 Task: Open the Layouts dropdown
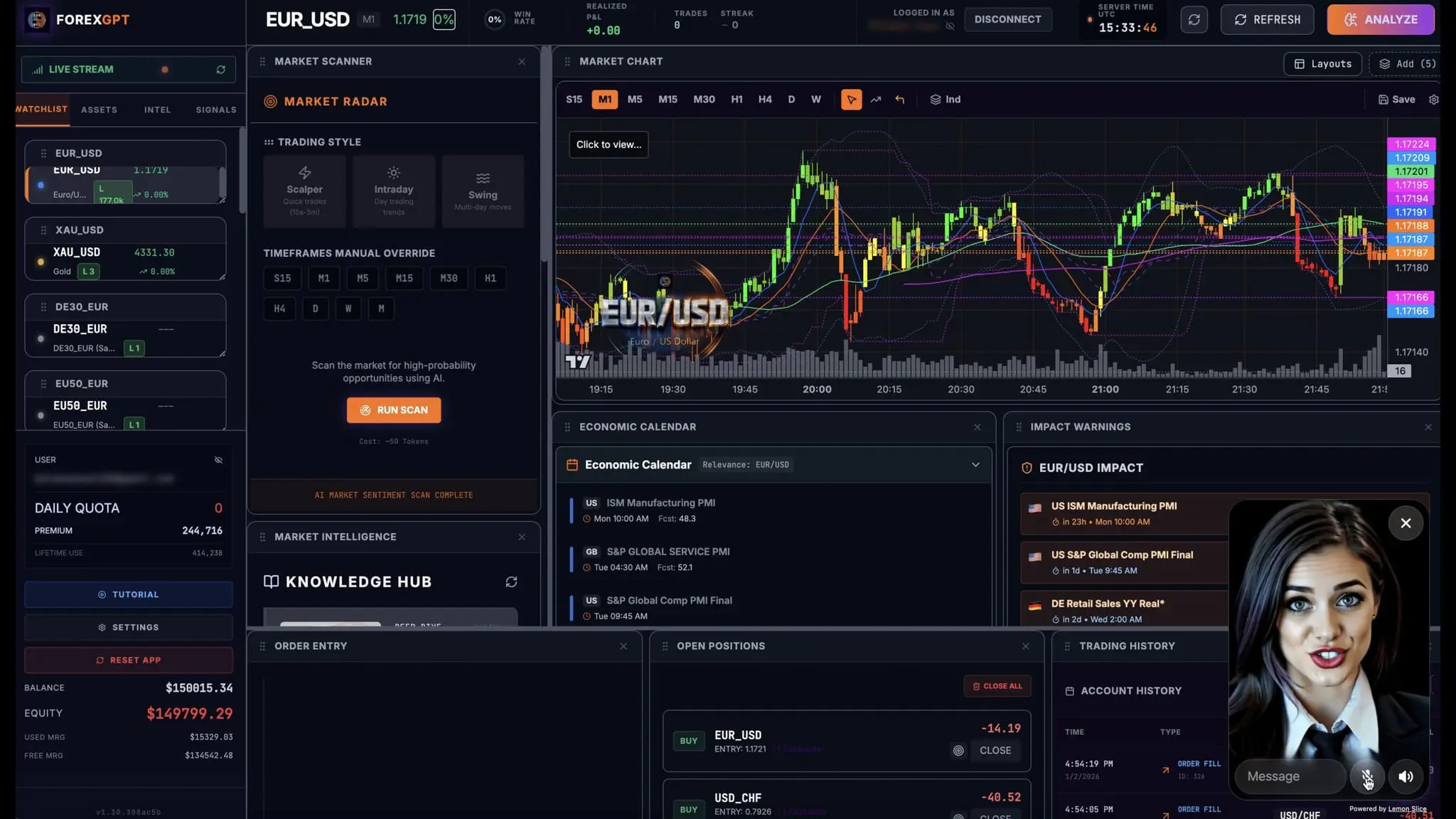click(x=1322, y=64)
